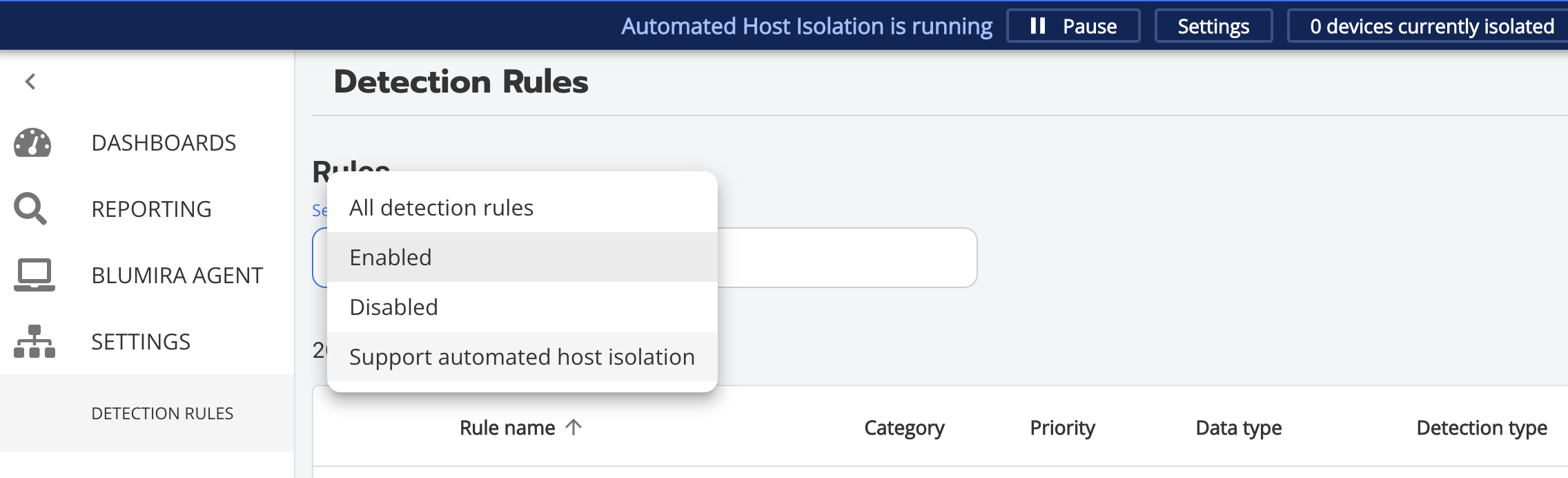Sort by the Data type column header
This screenshot has height=478, width=1568.
pos(1238,428)
